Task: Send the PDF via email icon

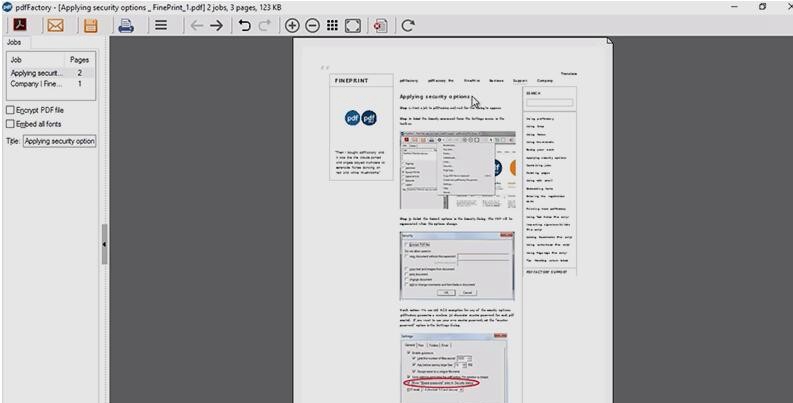Action: click(55, 25)
